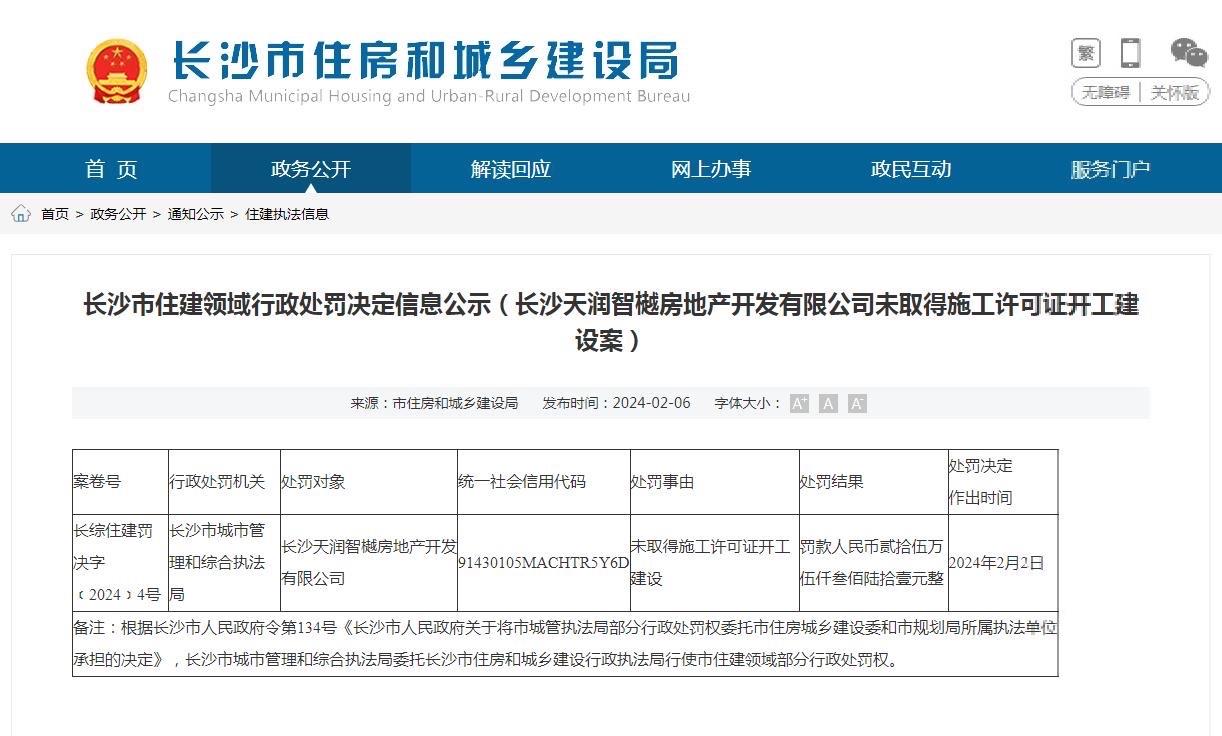Open the 服务门户 navigation tab

tap(1111, 169)
